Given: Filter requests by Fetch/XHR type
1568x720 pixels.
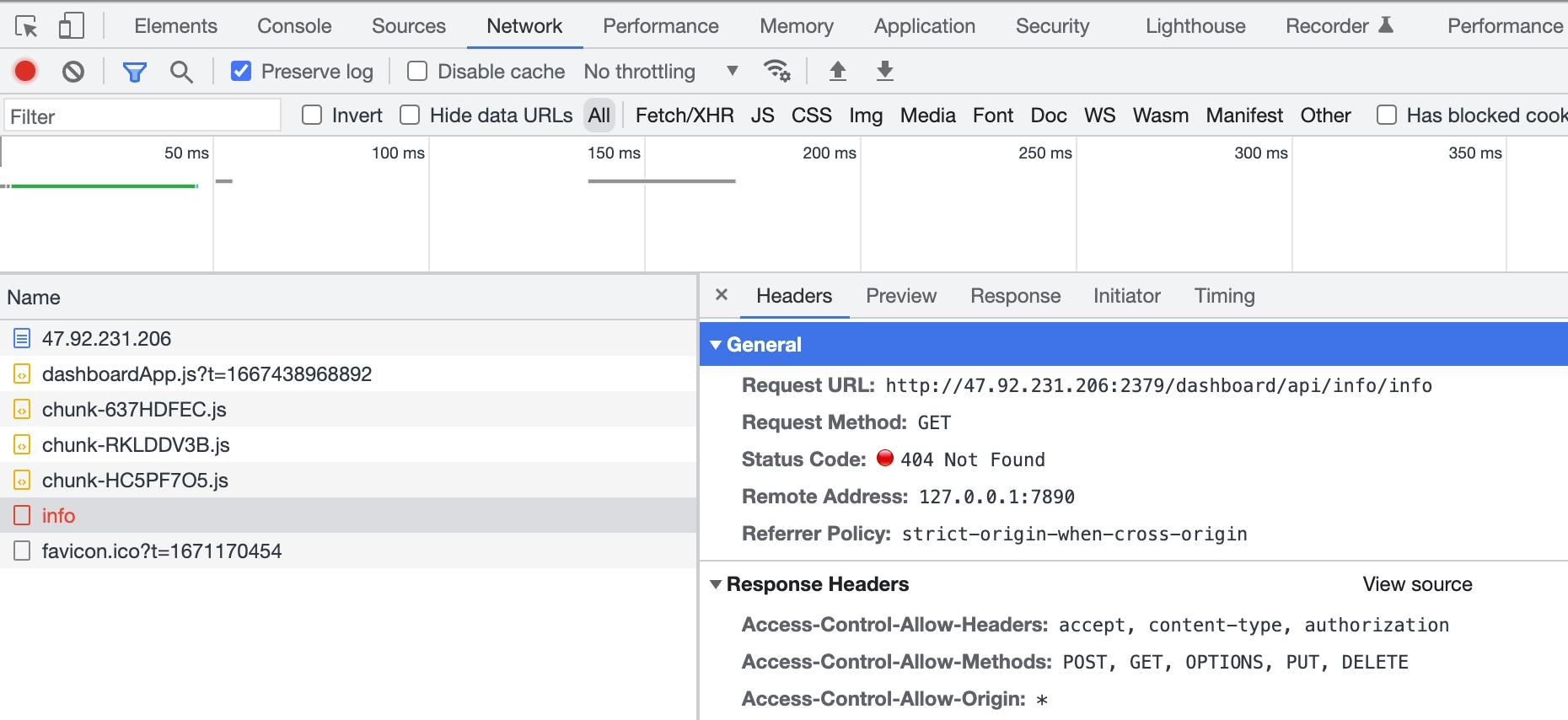Looking at the screenshot, I should click(684, 116).
